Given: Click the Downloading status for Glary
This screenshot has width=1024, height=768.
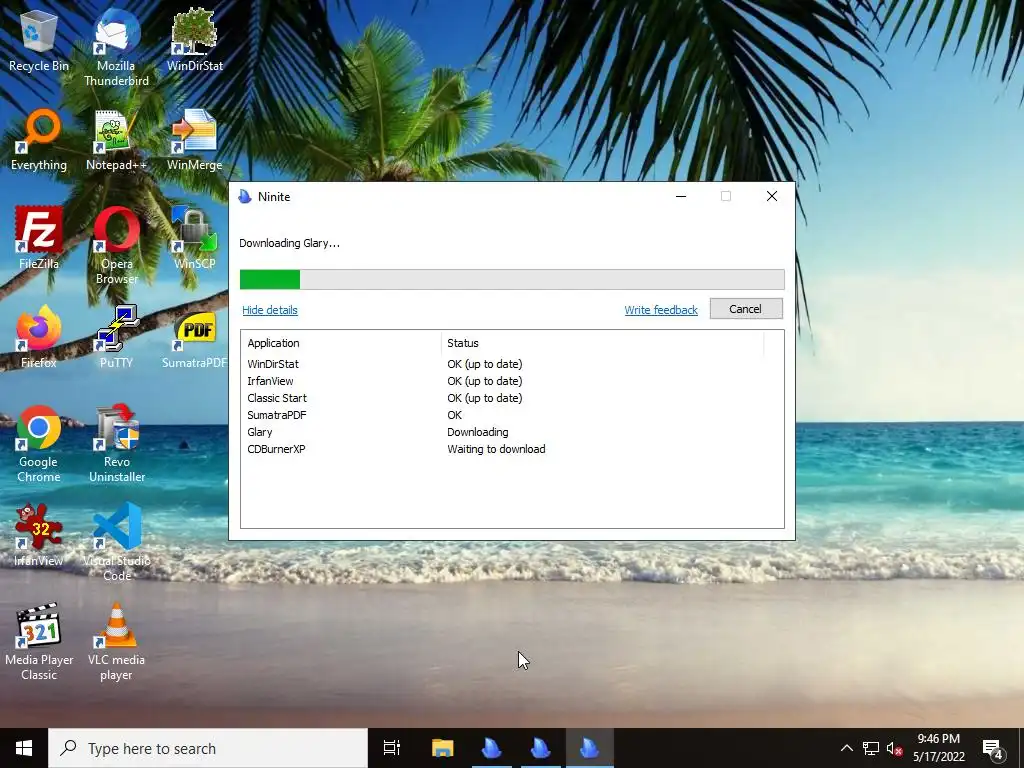Looking at the screenshot, I should tap(477, 432).
